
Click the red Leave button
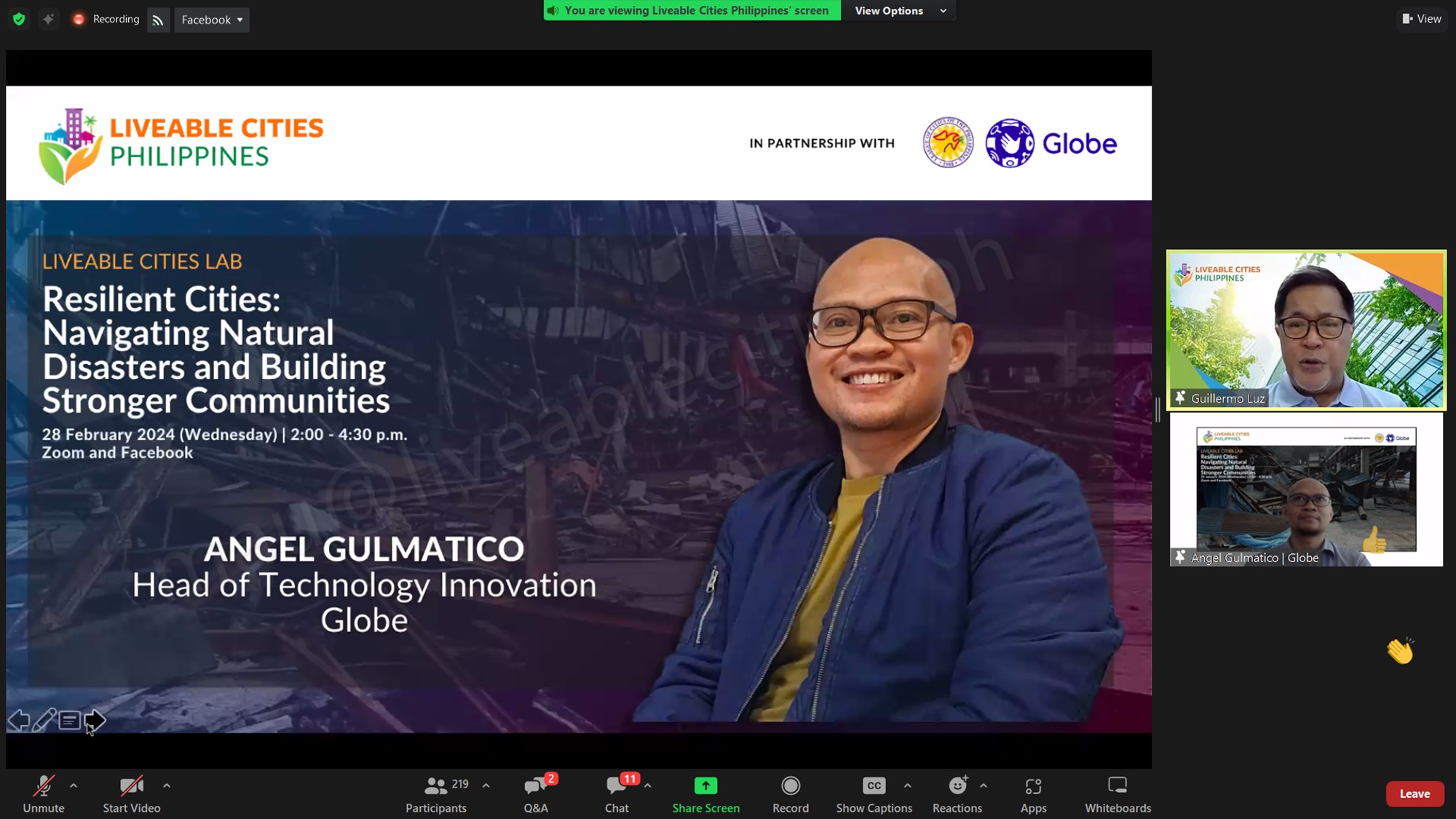tap(1415, 794)
